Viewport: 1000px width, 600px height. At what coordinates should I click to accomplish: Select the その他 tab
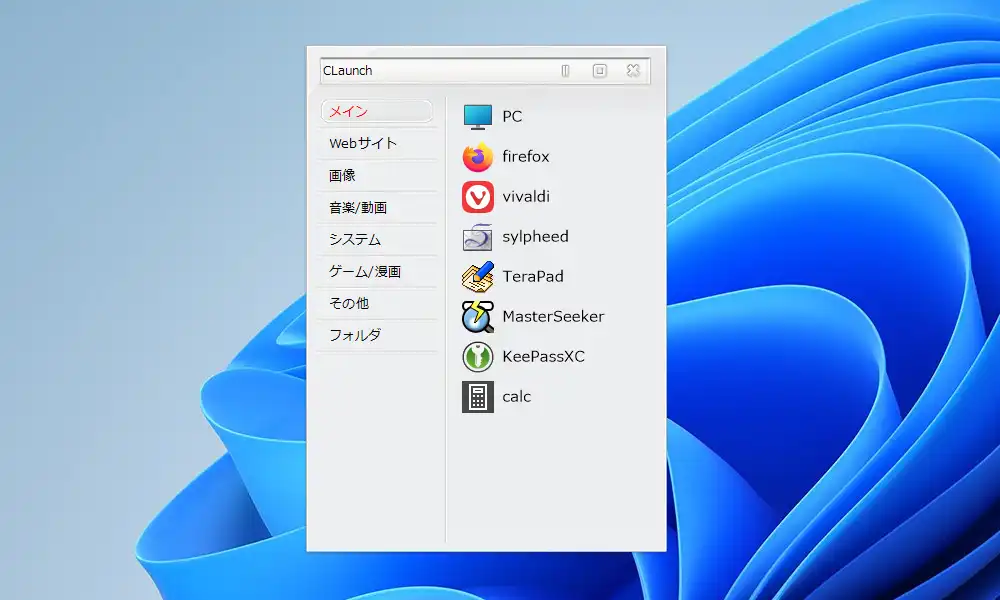click(x=377, y=303)
